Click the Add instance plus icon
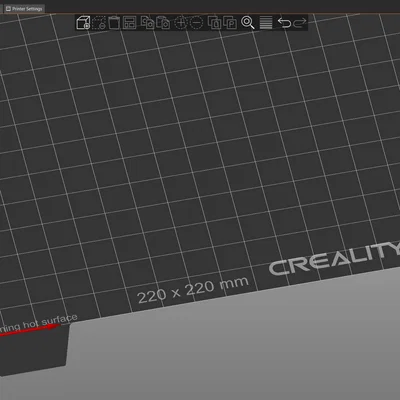The height and width of the screenshot is (400, 400). 180,23
